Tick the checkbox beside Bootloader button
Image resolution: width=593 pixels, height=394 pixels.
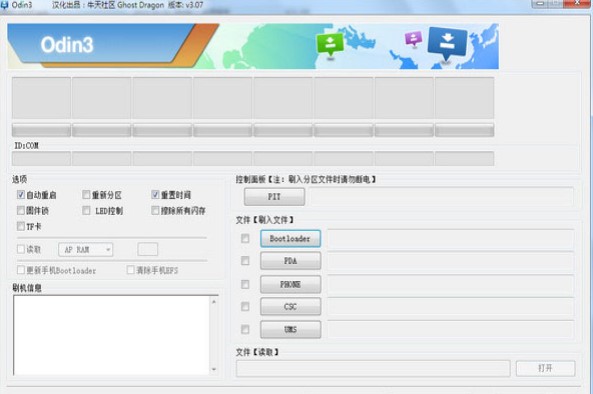245,238
